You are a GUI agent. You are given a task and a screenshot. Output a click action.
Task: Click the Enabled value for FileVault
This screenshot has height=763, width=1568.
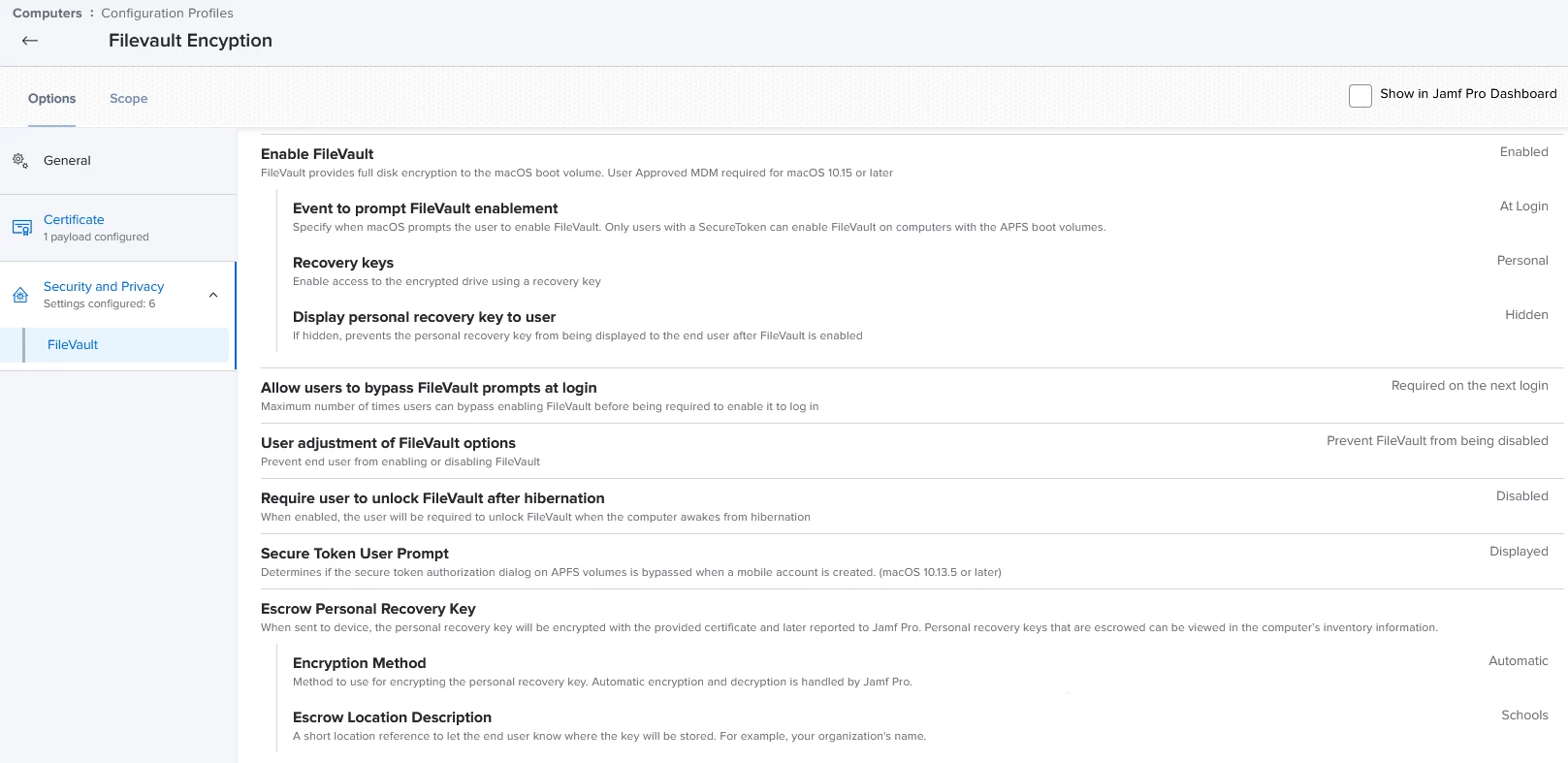click(1523, 152)
